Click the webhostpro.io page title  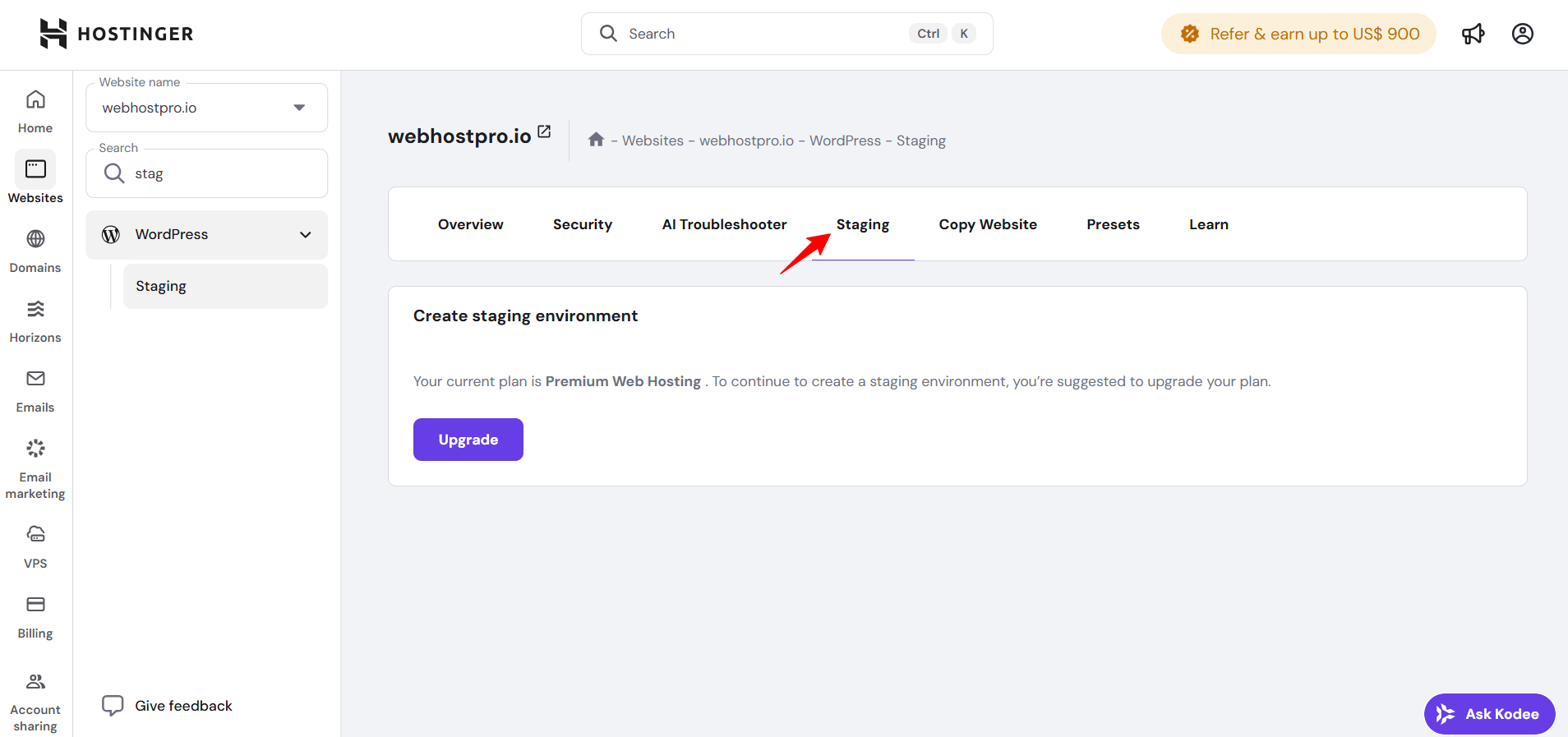click(x=459, y=136)
